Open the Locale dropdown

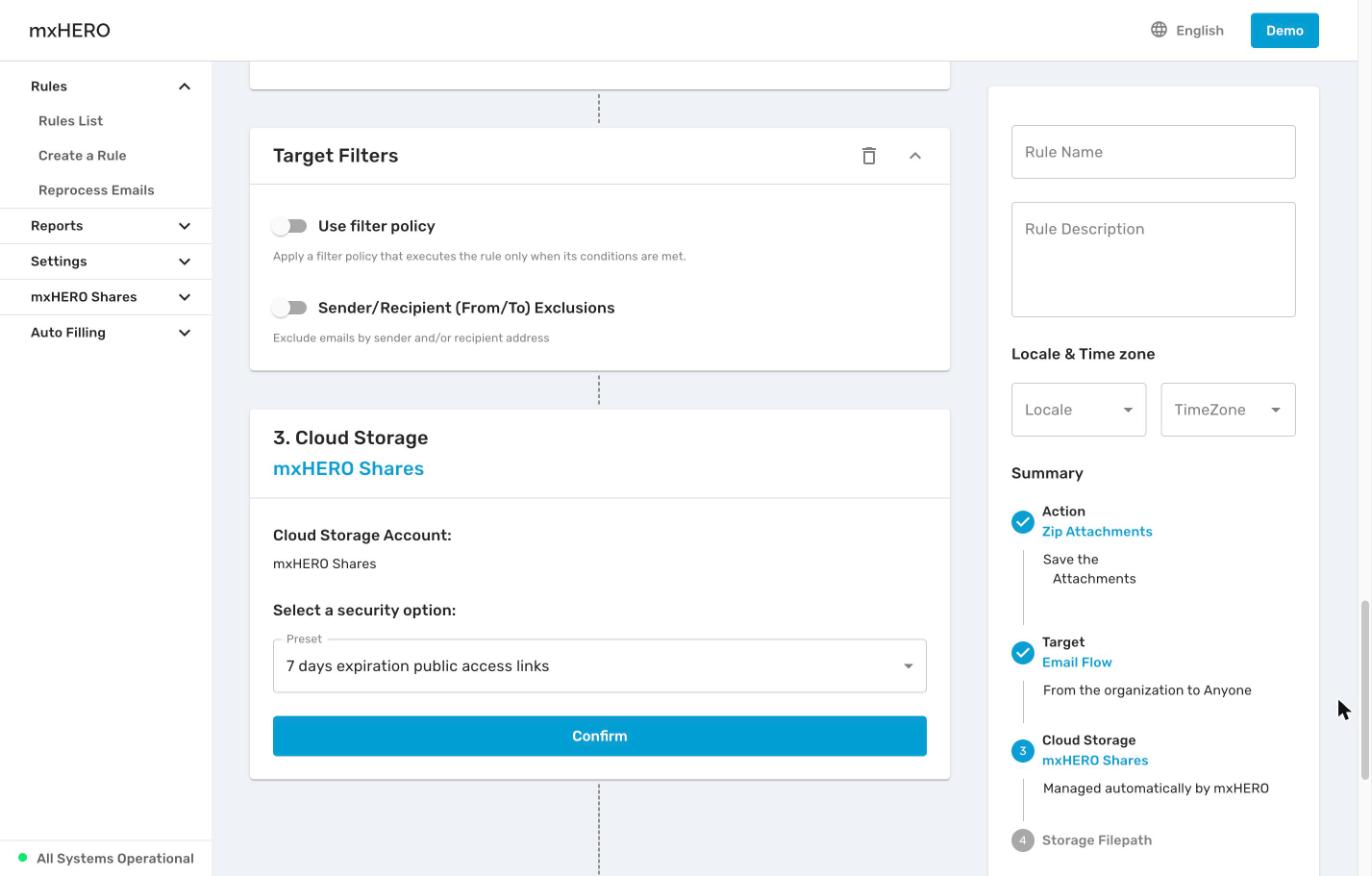point(1078,410)
